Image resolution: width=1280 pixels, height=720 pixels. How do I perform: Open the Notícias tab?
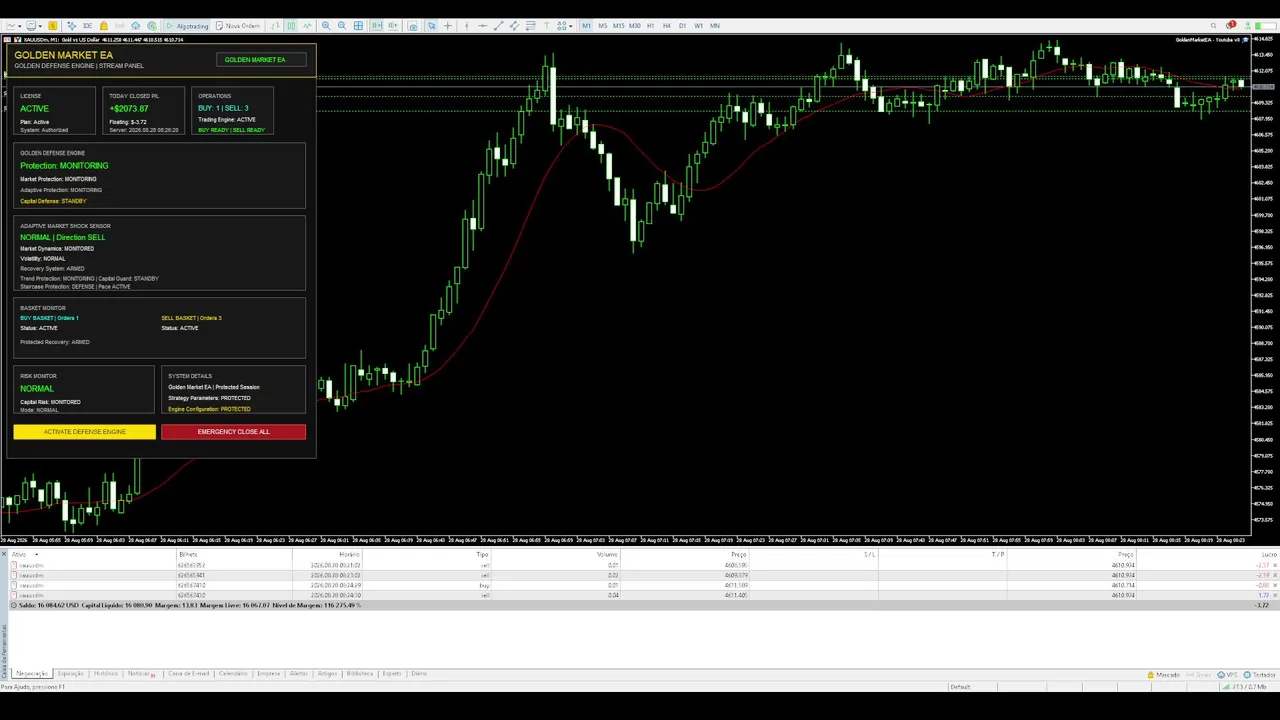point(140,674)
